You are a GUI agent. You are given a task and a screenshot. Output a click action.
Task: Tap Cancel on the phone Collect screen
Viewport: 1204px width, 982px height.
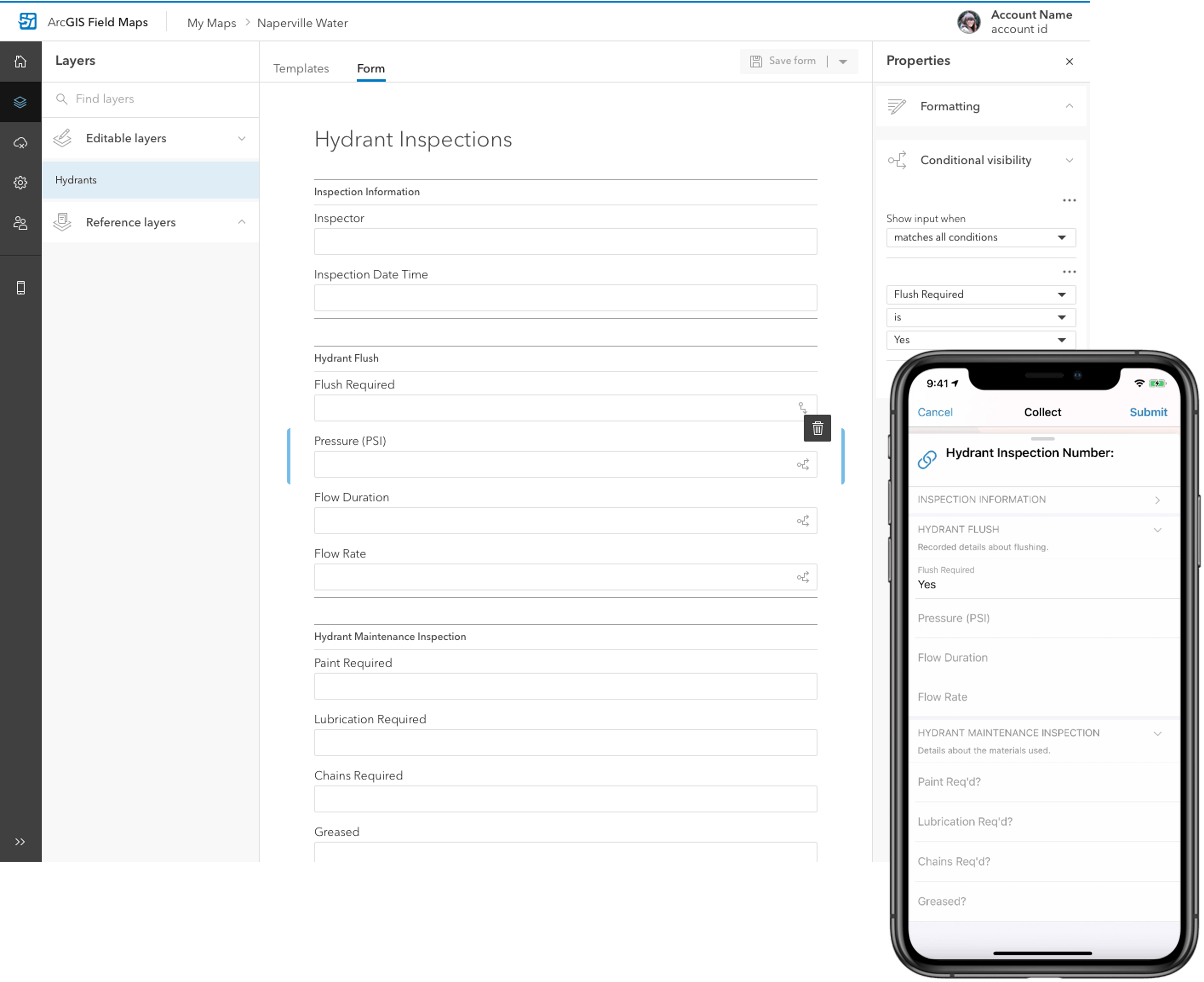[x=935, y=412]
